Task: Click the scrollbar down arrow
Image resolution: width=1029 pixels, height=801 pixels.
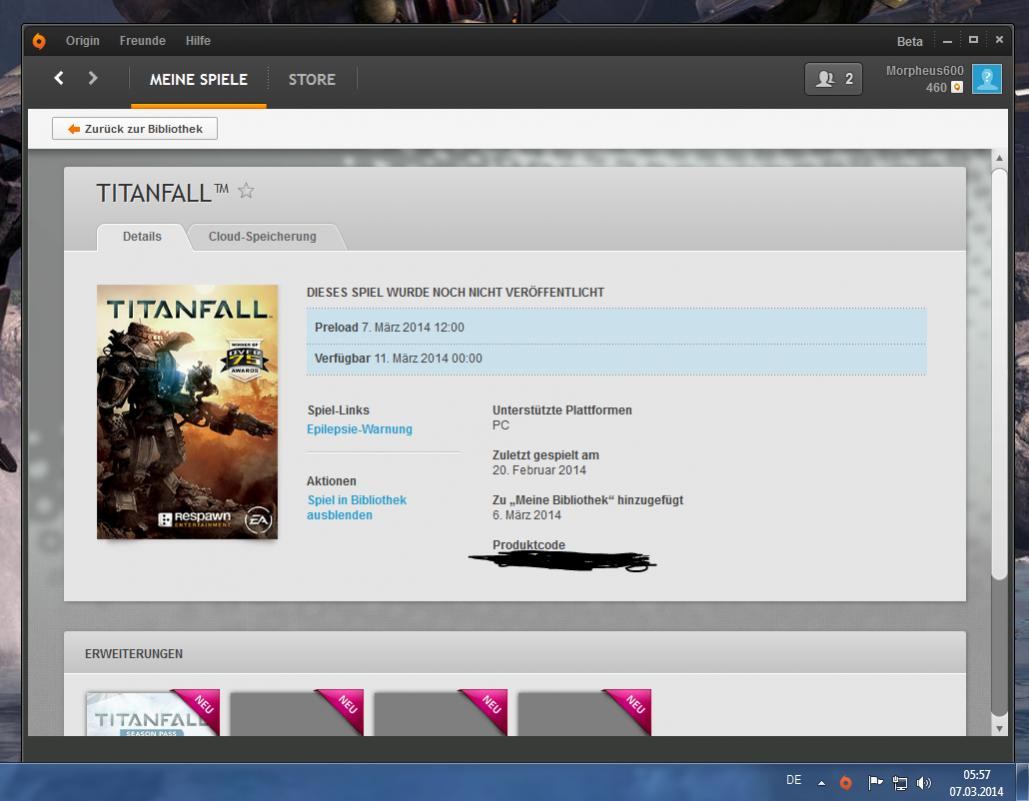Action: (999, 729)
